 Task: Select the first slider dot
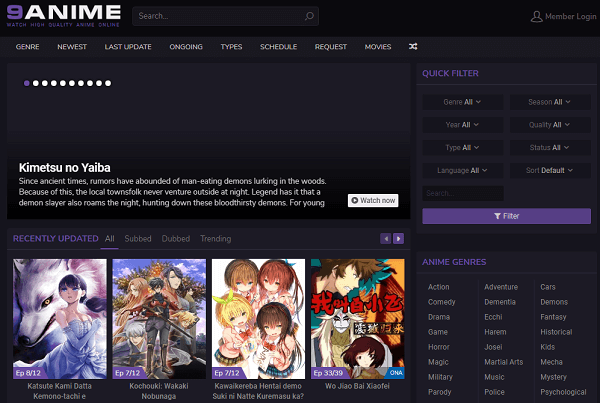click(26, 83)
